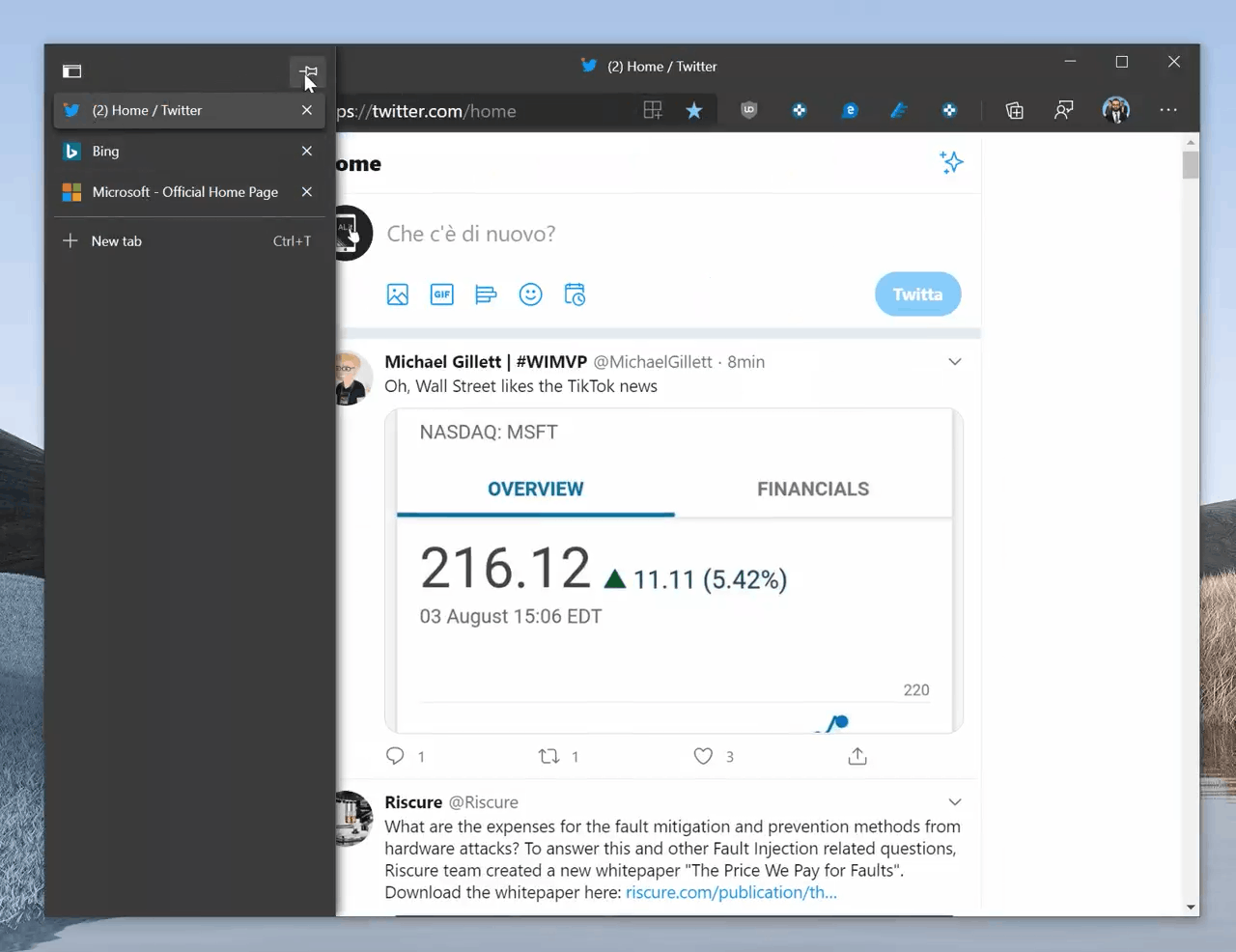Open the Riscure profile name link
Viewport: 1236px width, 952px height.
coord(413,802)
